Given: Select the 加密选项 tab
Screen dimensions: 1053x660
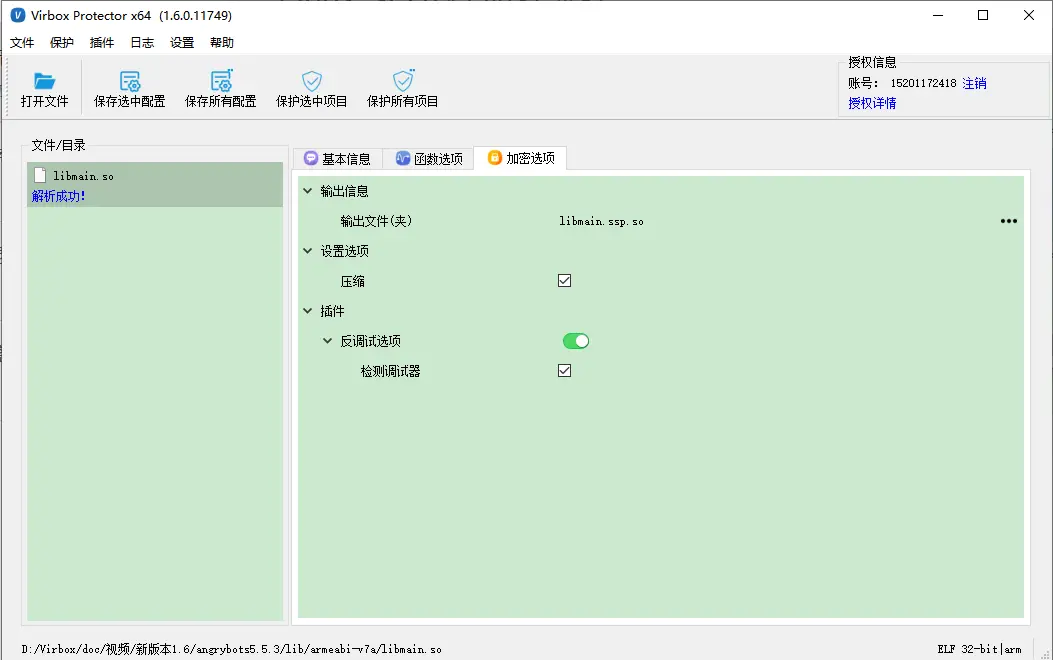Looking at the screenshot, I should click(x=520, y=158).
